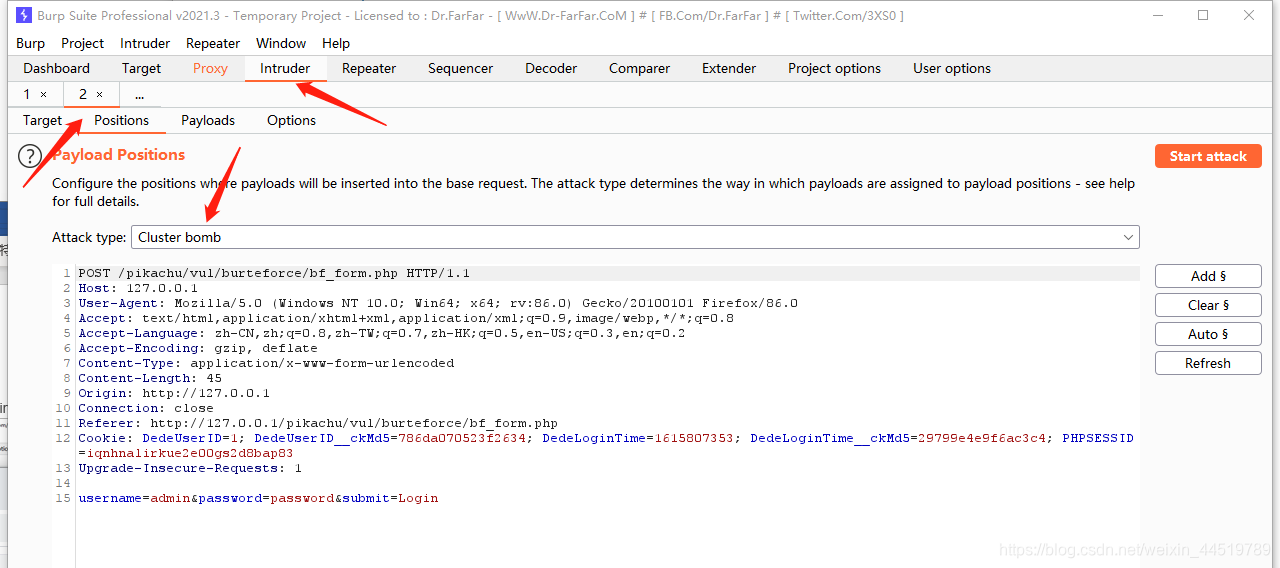Click the Connection: close line

point(146,408)
